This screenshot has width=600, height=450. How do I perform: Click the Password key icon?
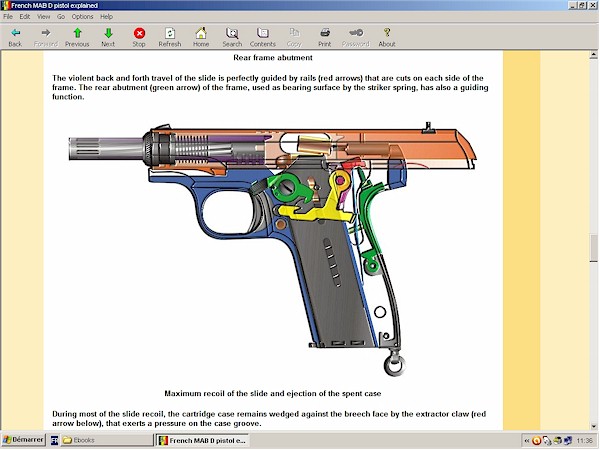tap(356, 38)
